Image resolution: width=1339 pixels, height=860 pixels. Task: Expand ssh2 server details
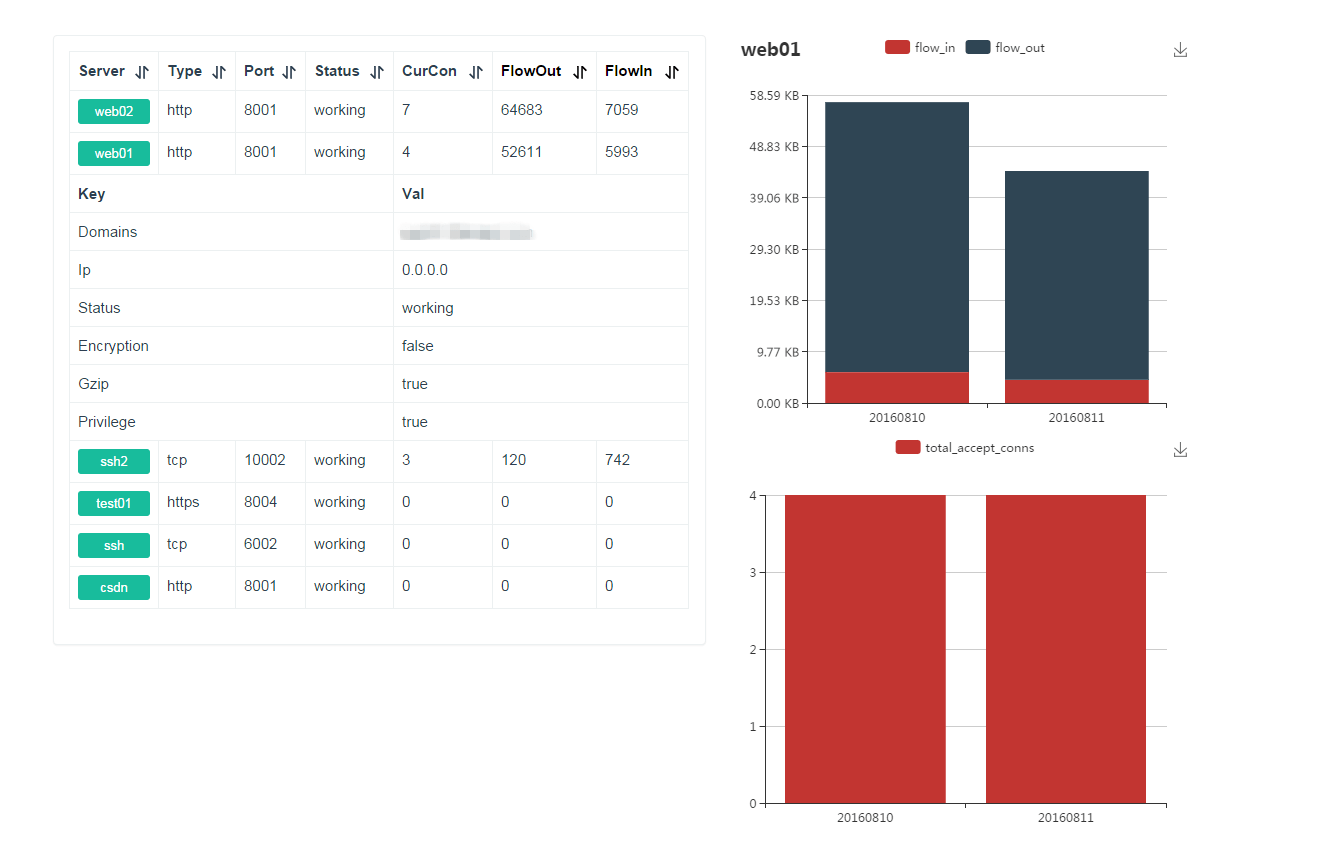[114, 461]
